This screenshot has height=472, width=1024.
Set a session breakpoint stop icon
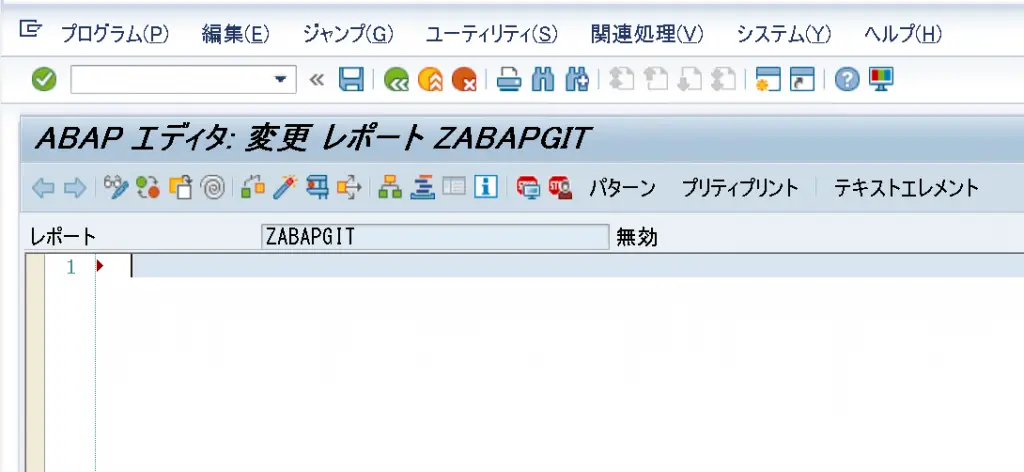click(x=528, y=188)
